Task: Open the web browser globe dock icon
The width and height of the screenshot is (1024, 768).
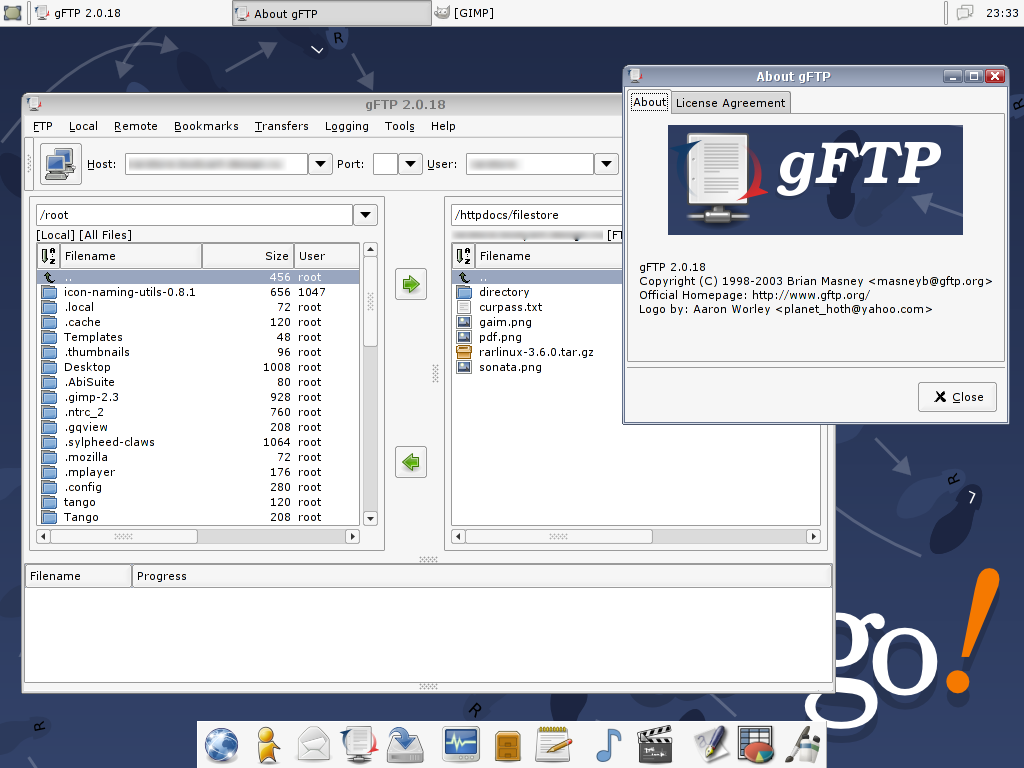Action: (221, 745)
